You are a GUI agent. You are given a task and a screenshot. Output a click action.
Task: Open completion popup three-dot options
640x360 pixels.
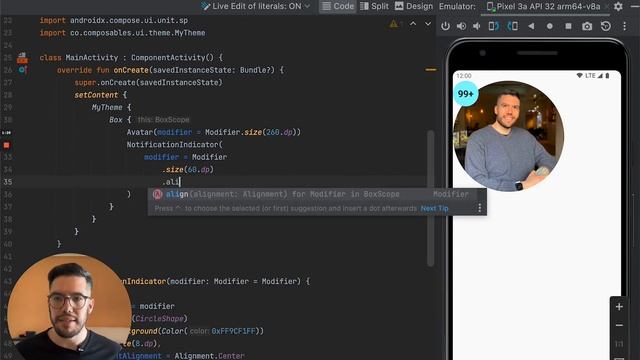[x=480, y=209]
